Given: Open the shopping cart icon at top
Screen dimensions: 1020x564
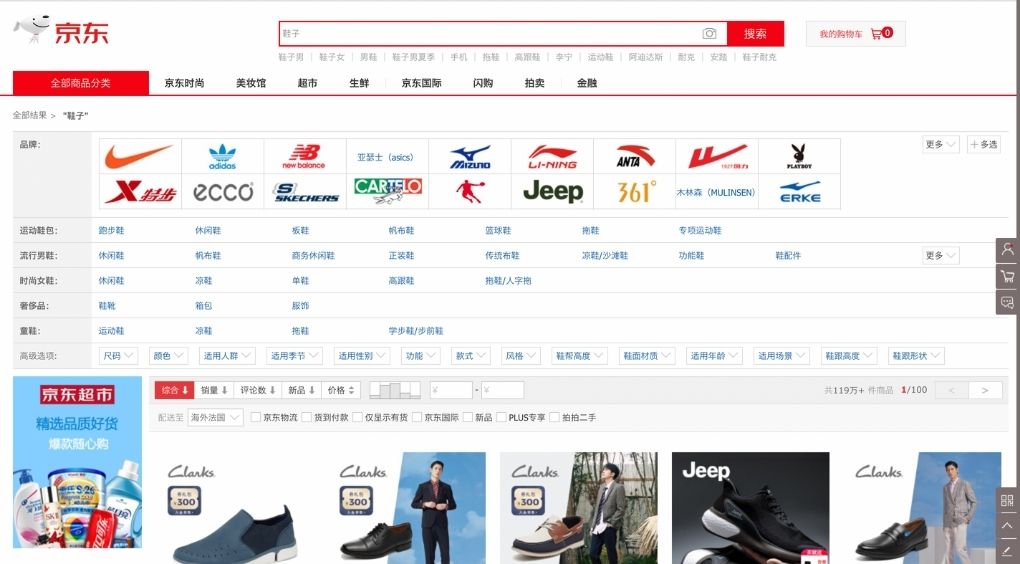Looking at the screenshot, I should tap(876, 34).
